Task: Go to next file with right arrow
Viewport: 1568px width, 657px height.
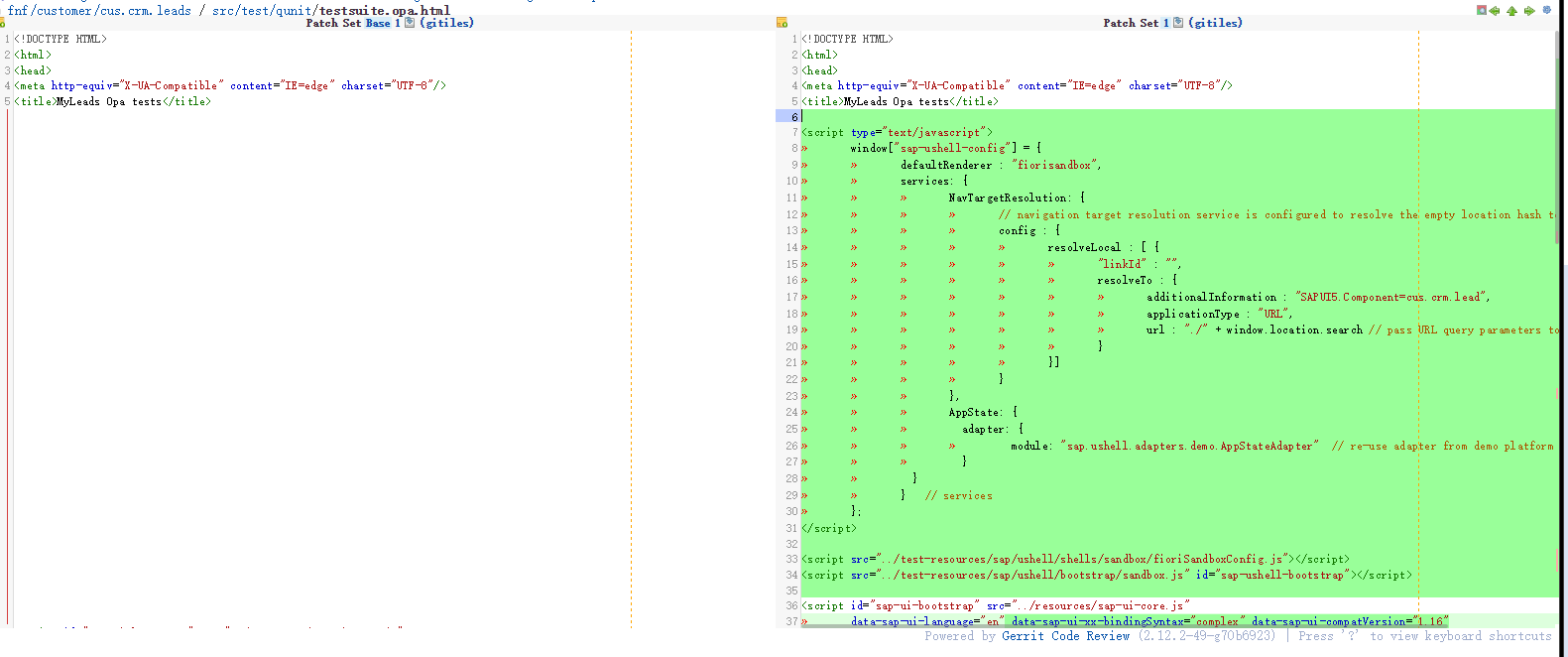Action: (1529, 11)
